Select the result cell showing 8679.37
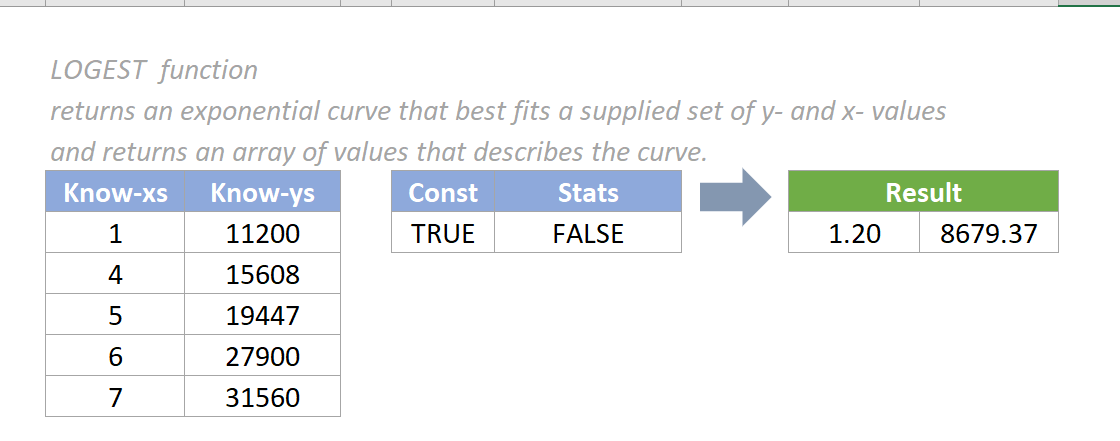The width and height of the screenshot is (1120, 441). (988, 234)
